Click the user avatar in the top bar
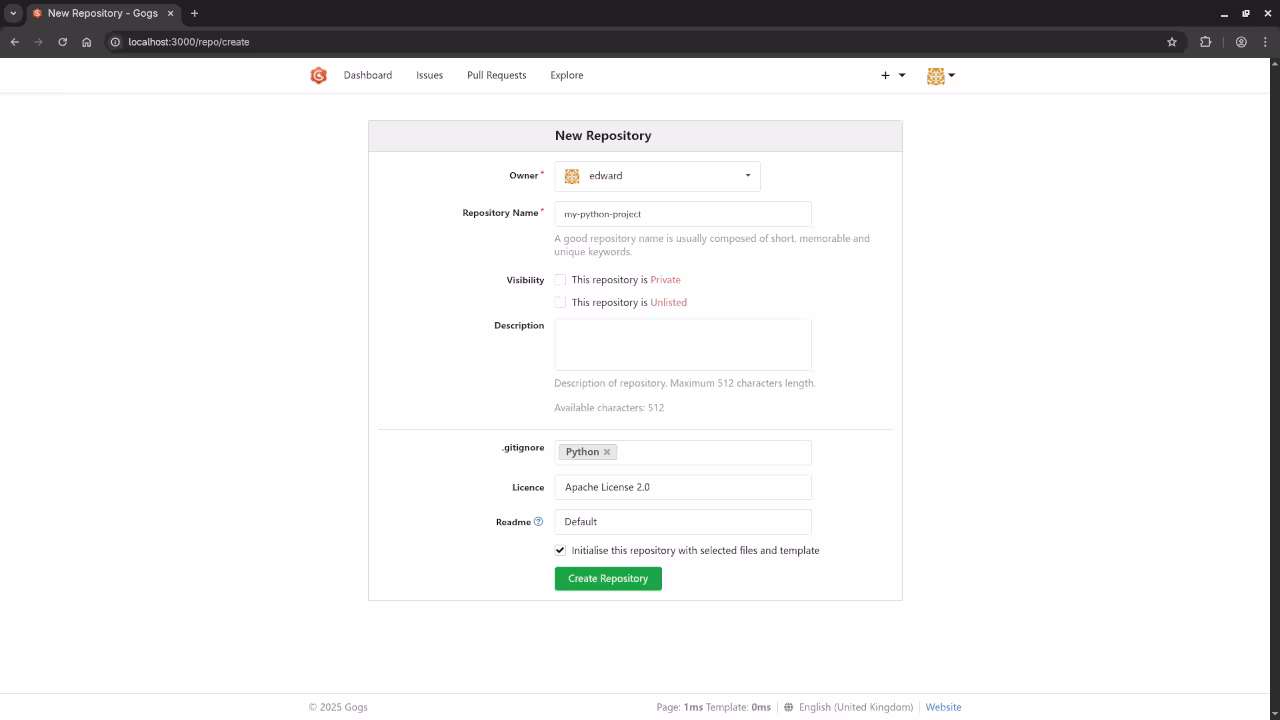The width and height of the screenshot is (1280, 720). pyautogui.click(x=936, y=75)
